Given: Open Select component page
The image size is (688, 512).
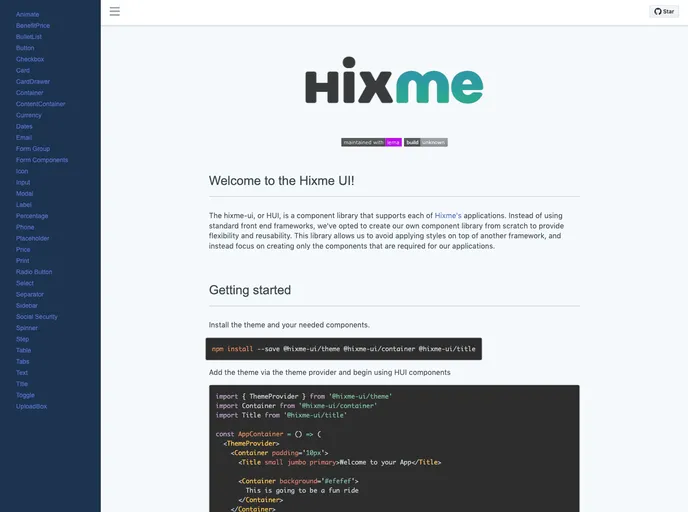Looking at the screenshot, I should (x=25, y=283).
